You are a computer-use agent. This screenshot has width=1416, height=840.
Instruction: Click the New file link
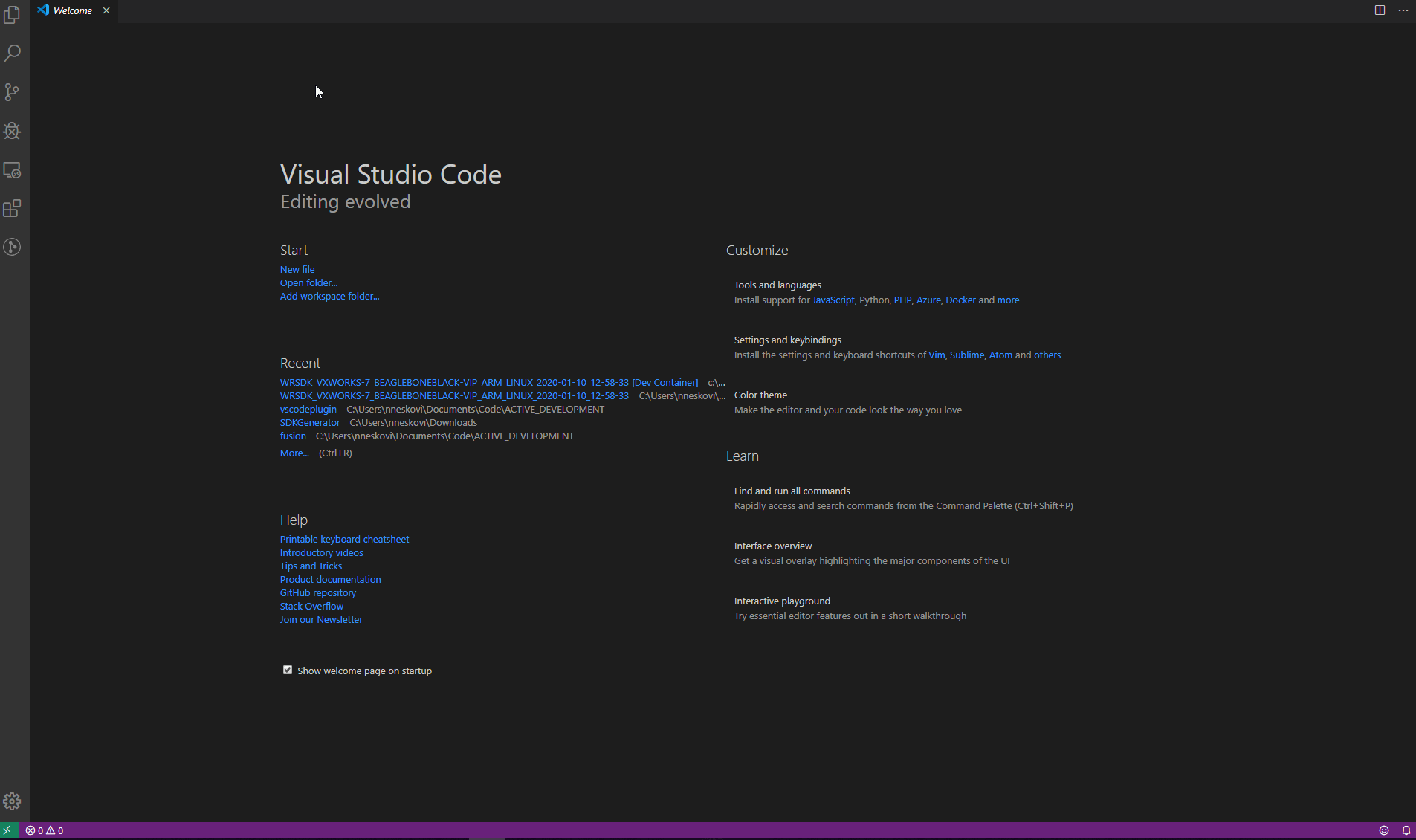coord(297,269)
